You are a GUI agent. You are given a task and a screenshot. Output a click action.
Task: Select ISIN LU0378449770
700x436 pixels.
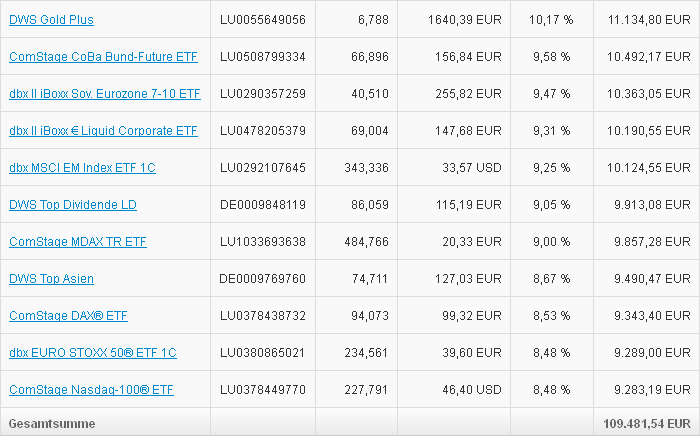263,390
